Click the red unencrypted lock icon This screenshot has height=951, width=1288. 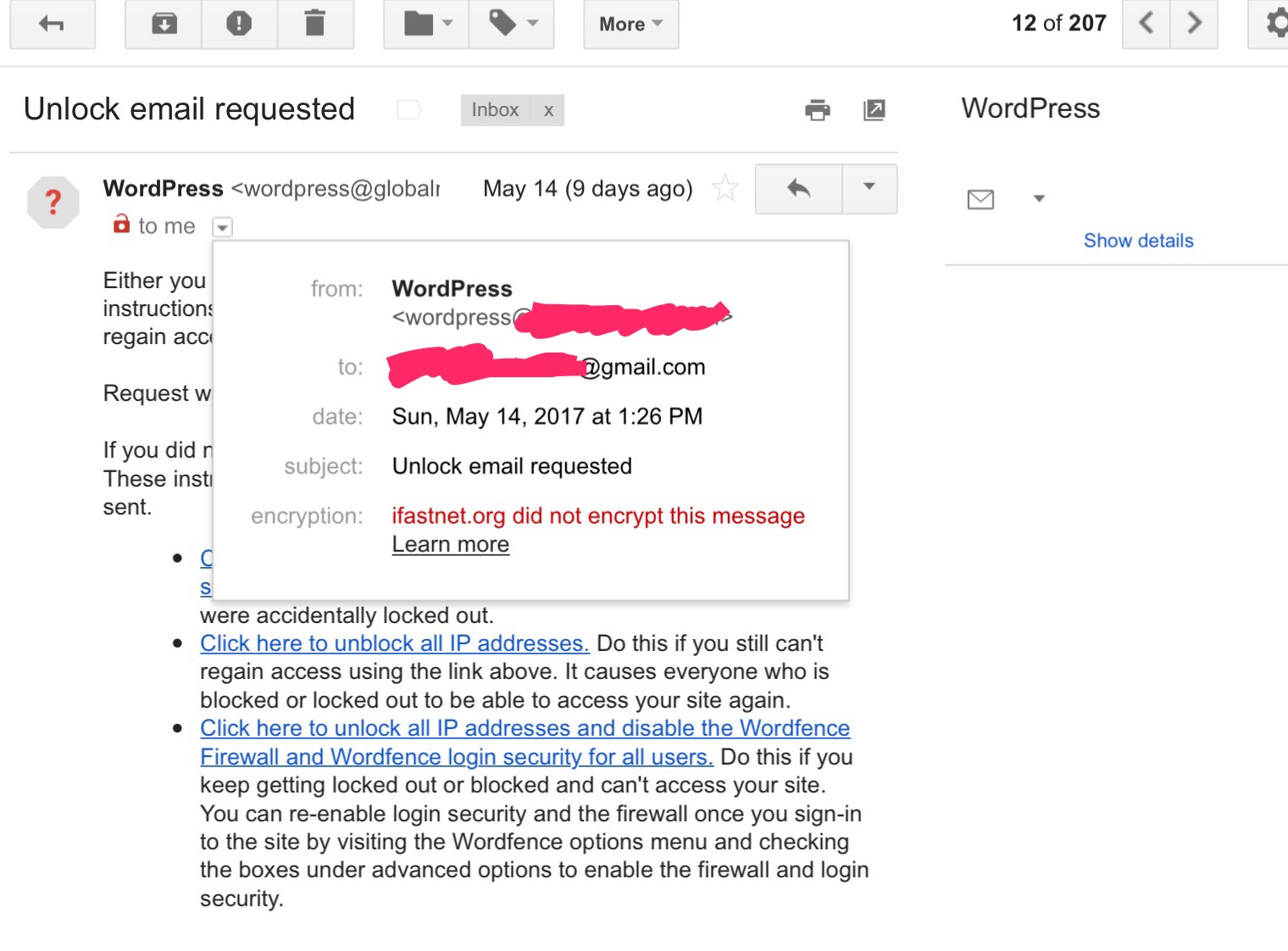(x=121, y=224)
